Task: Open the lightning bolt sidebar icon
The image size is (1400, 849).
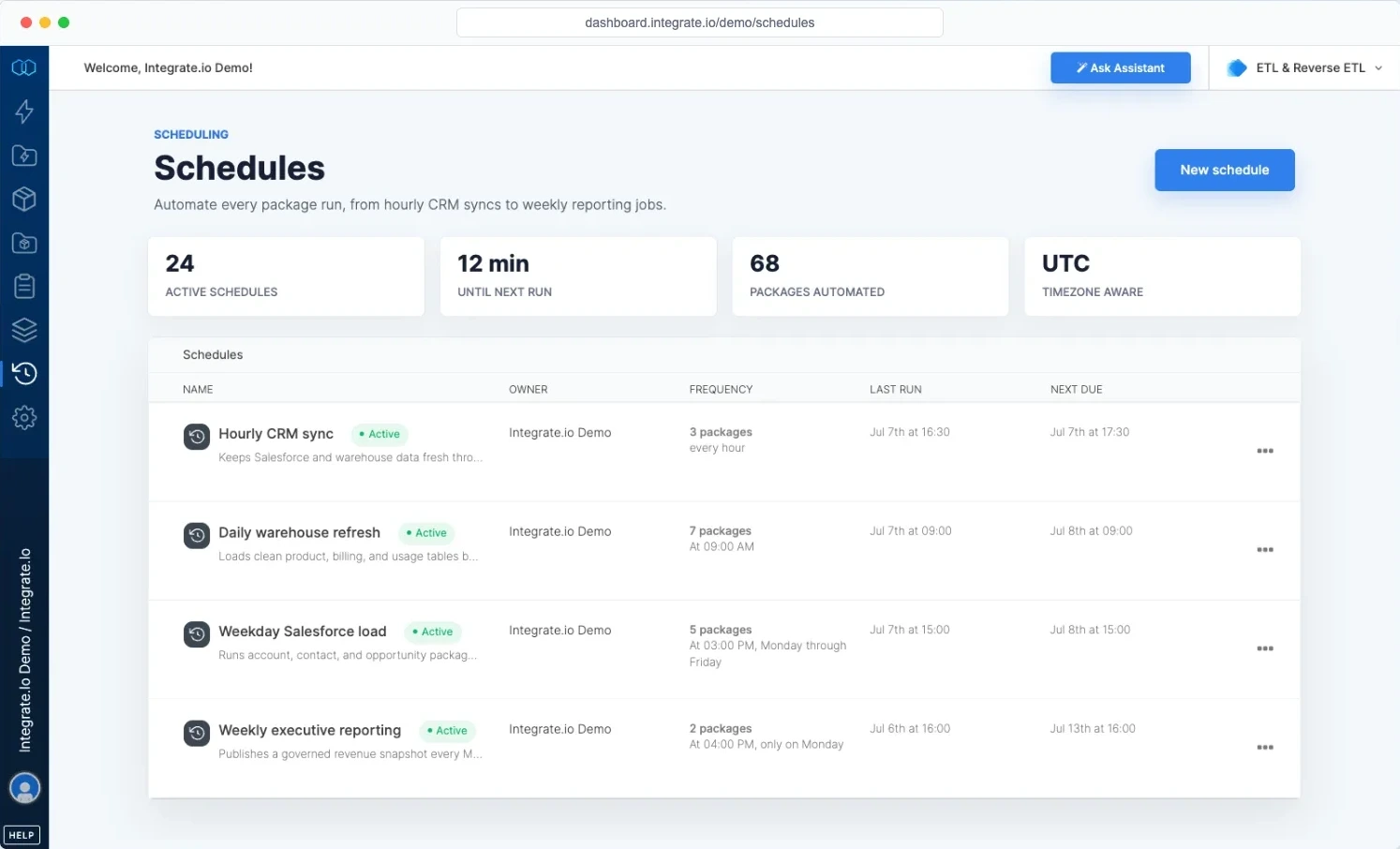Action: 24,112
